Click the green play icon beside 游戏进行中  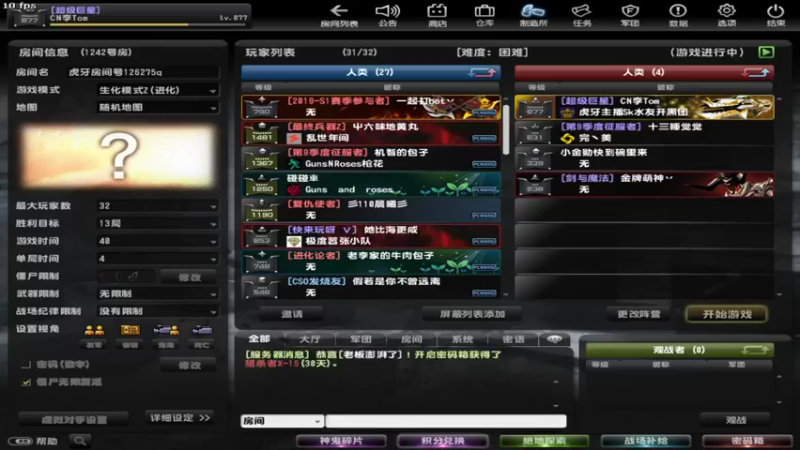pyautogui.click(x=766, y=52)
